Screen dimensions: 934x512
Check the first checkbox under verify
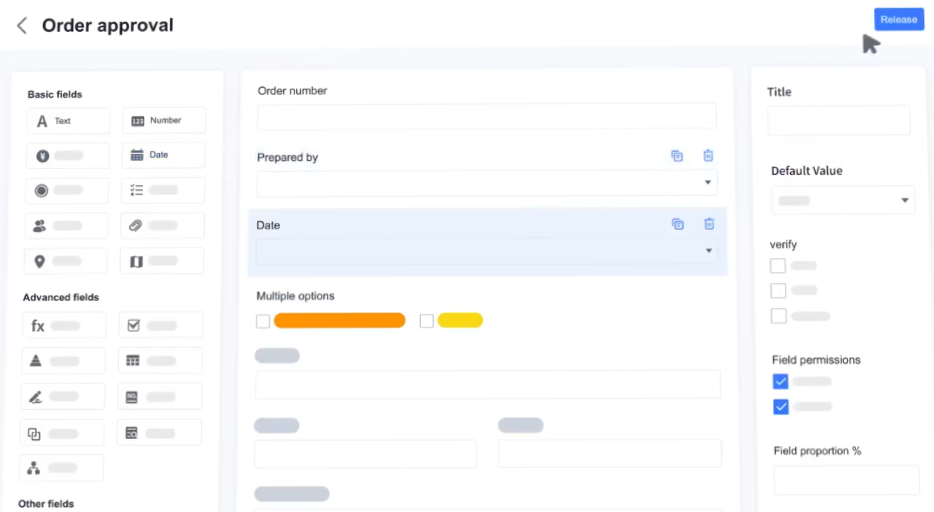(x=778, y=266)
